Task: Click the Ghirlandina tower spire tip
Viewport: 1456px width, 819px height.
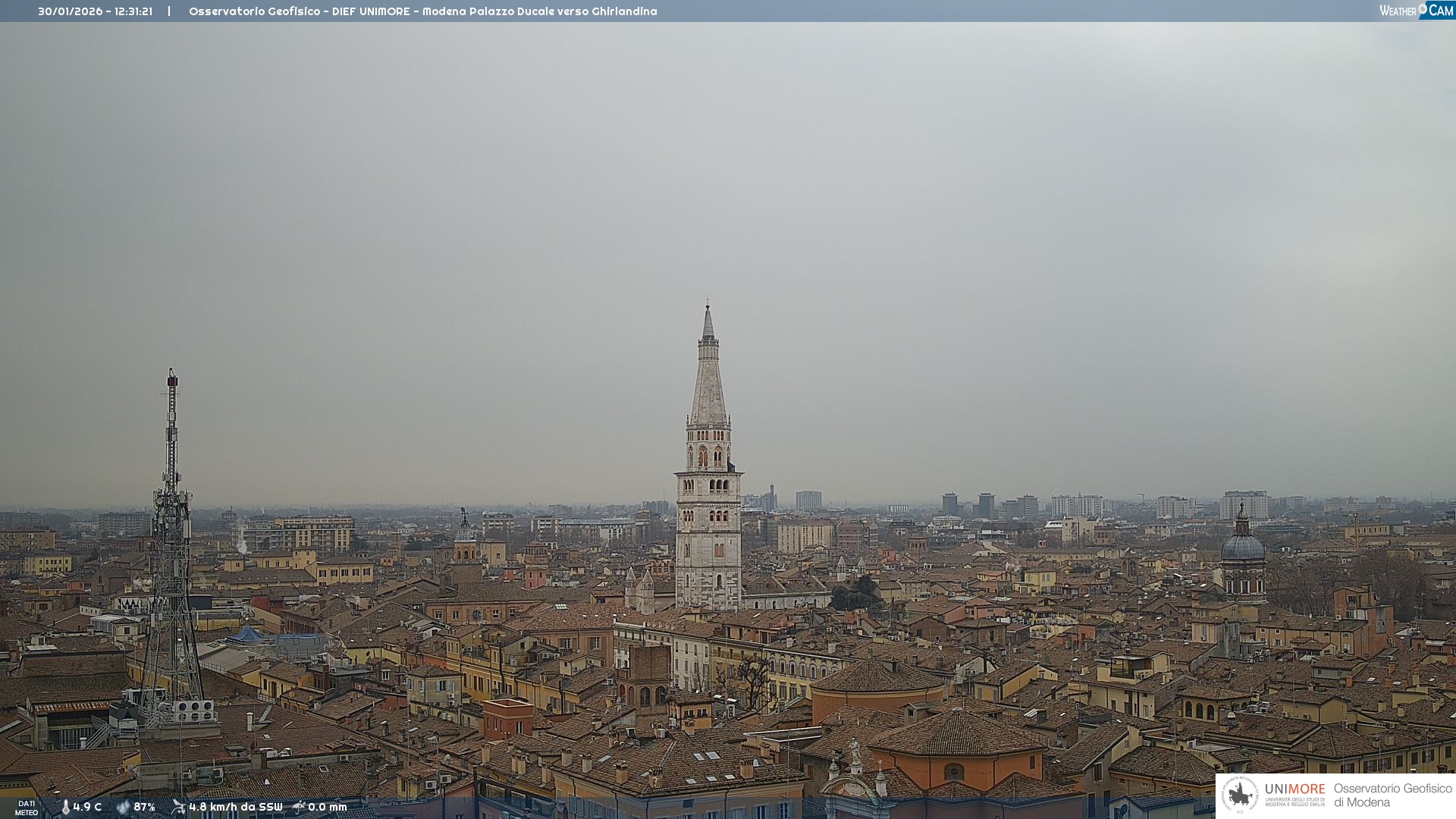Action: (708, 307)
